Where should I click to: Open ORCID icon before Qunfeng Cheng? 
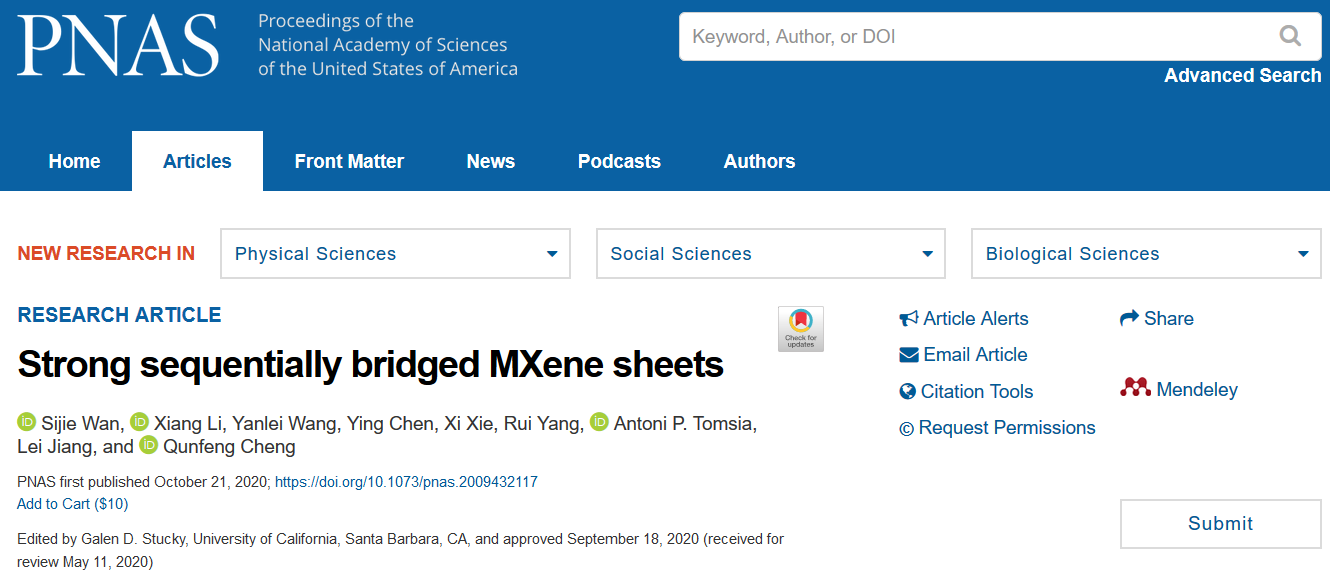(148, 445)
